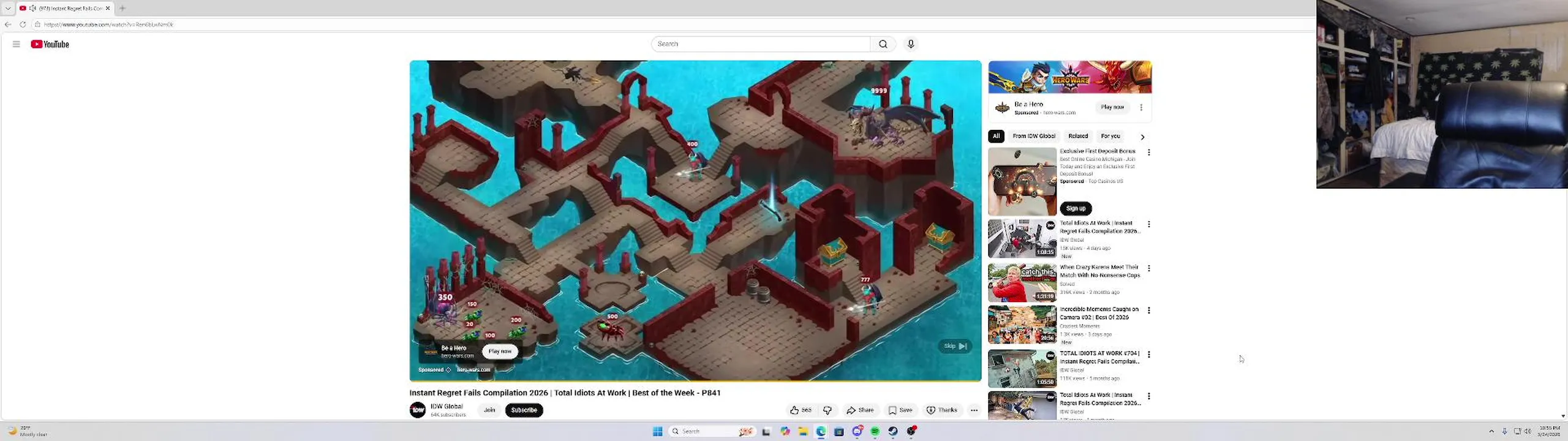Show hidden system tray icons

click(x=1491, y=431)
